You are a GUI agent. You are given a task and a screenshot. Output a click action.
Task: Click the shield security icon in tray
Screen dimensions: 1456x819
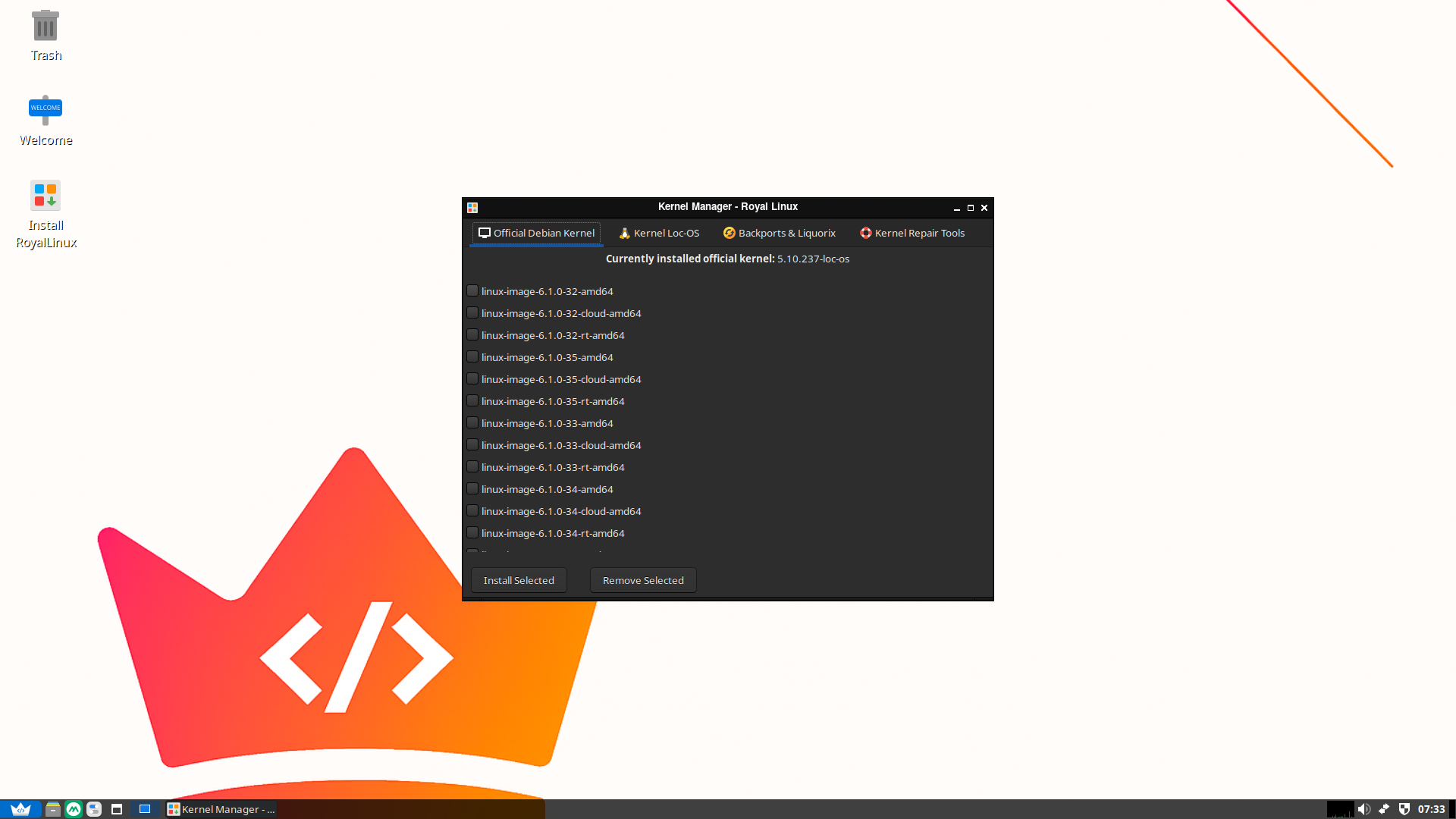click(1404, 809)
